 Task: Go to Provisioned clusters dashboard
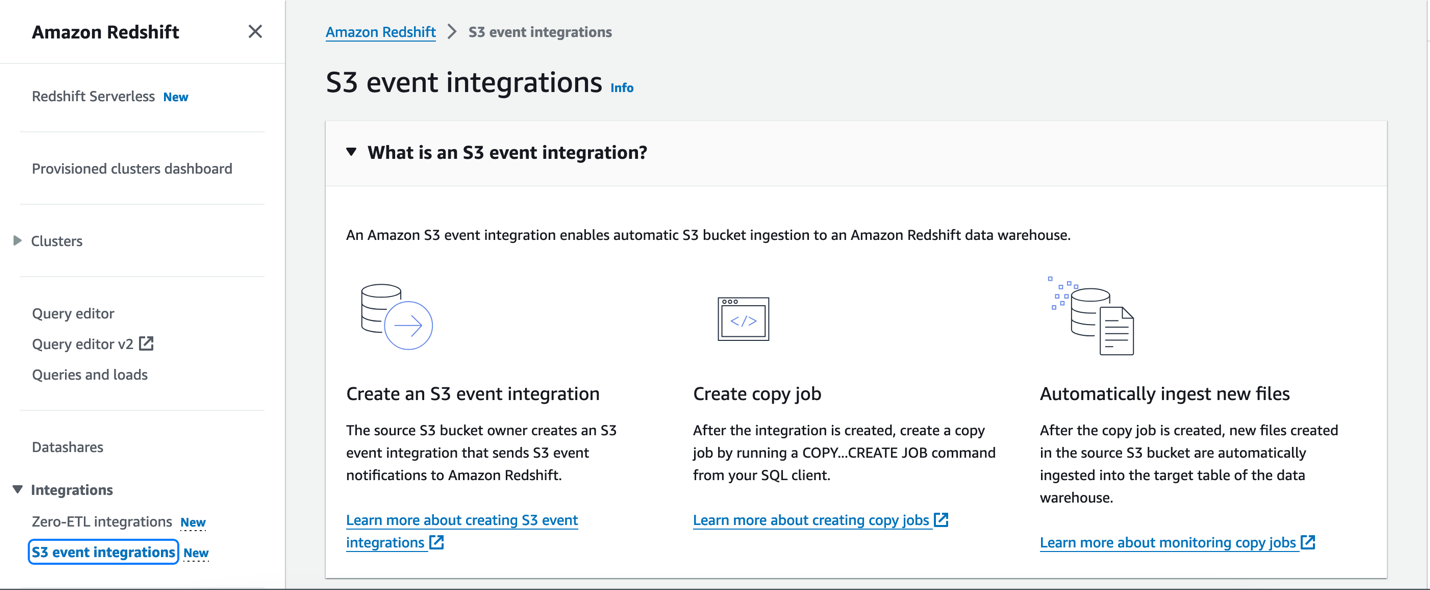tap(132, 169)
